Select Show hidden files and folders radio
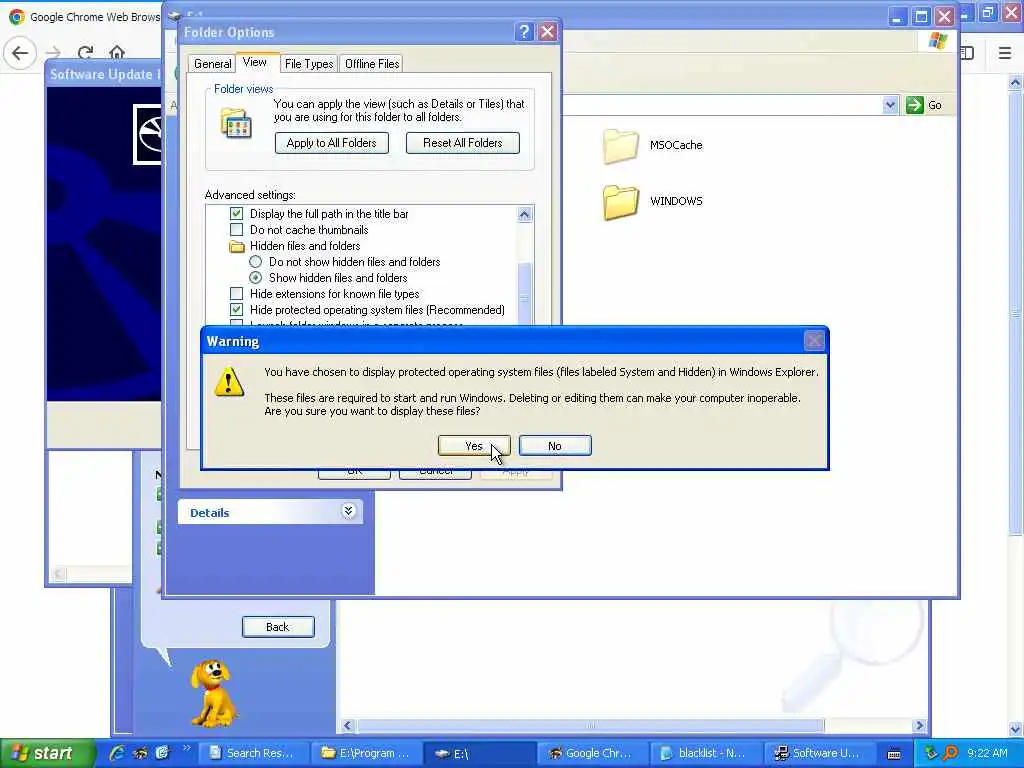 click(255, 278)
